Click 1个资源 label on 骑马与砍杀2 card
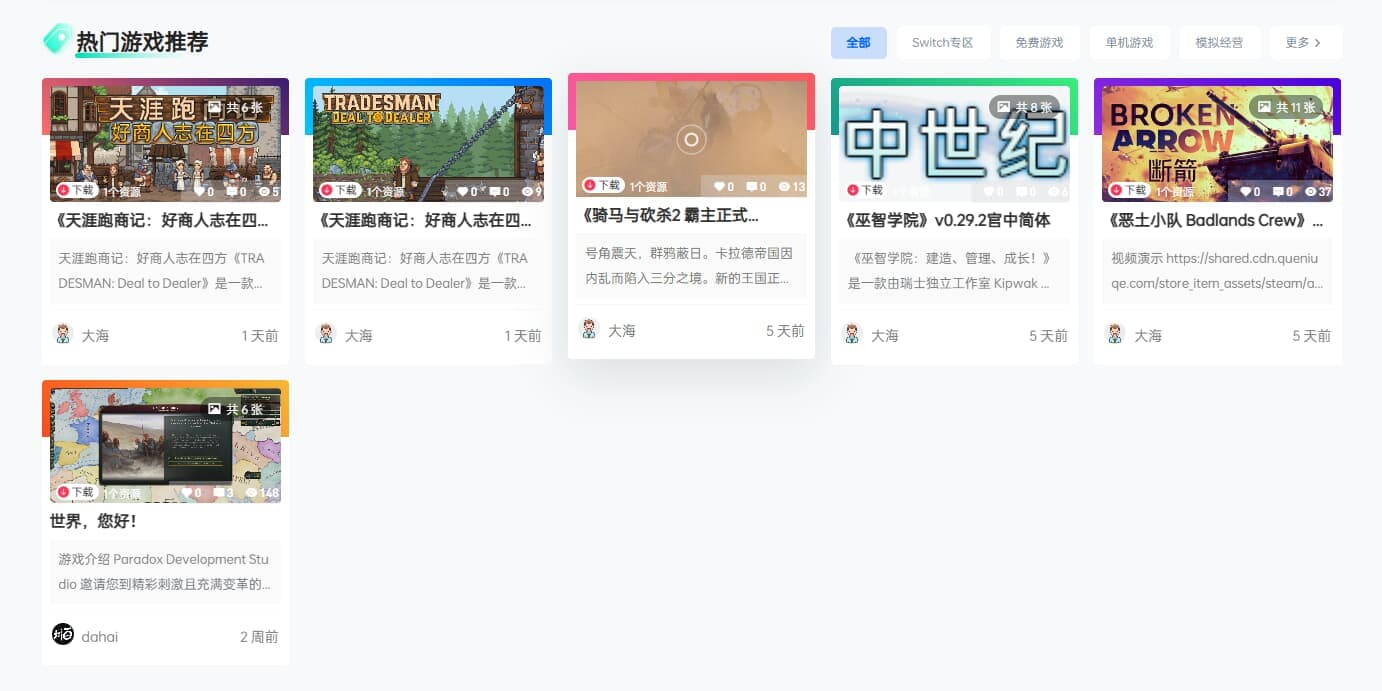The height and width of the screenshot is (691, 1382). 648,186
